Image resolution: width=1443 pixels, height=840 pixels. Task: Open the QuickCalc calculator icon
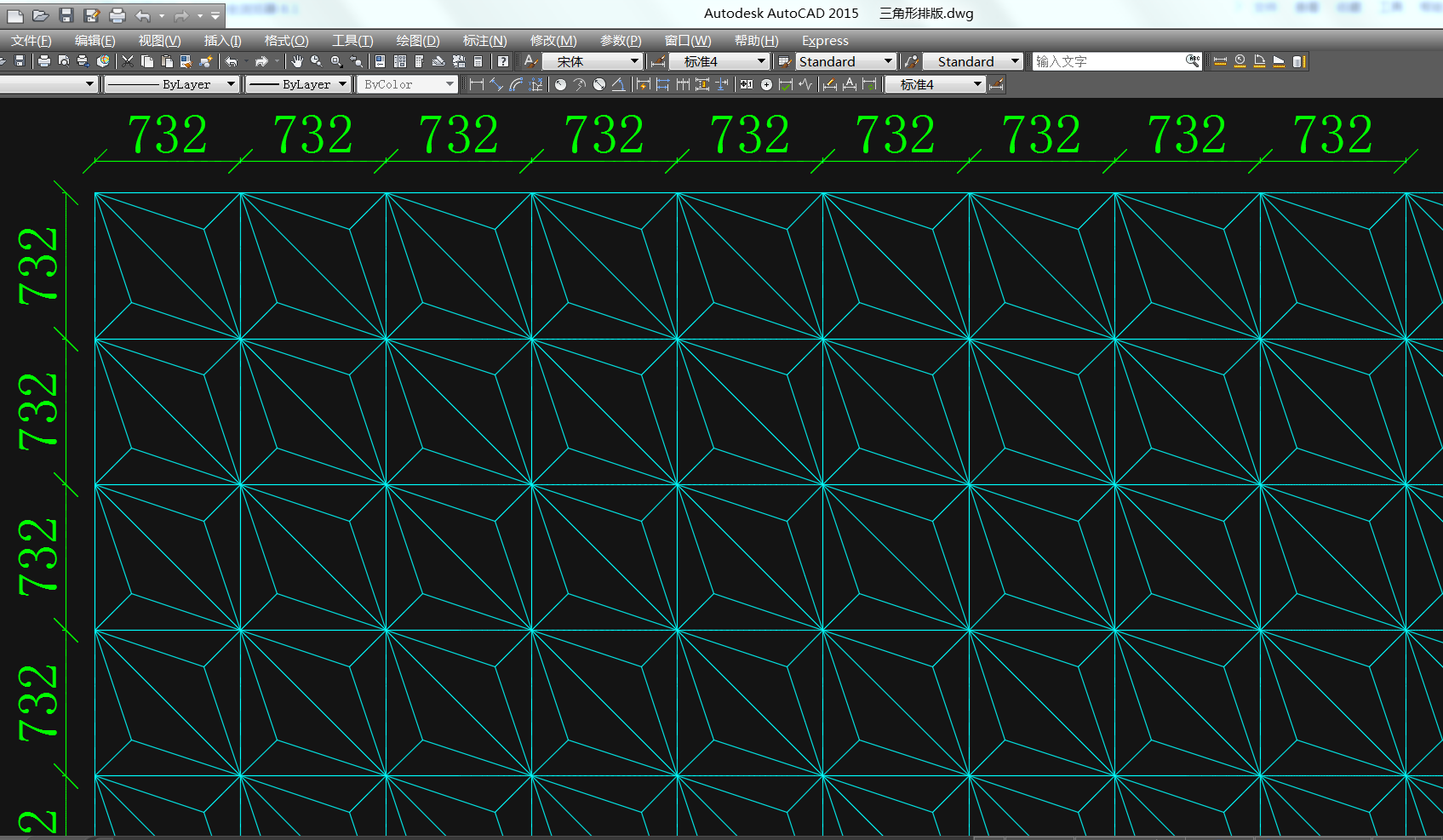coord(478,61)
